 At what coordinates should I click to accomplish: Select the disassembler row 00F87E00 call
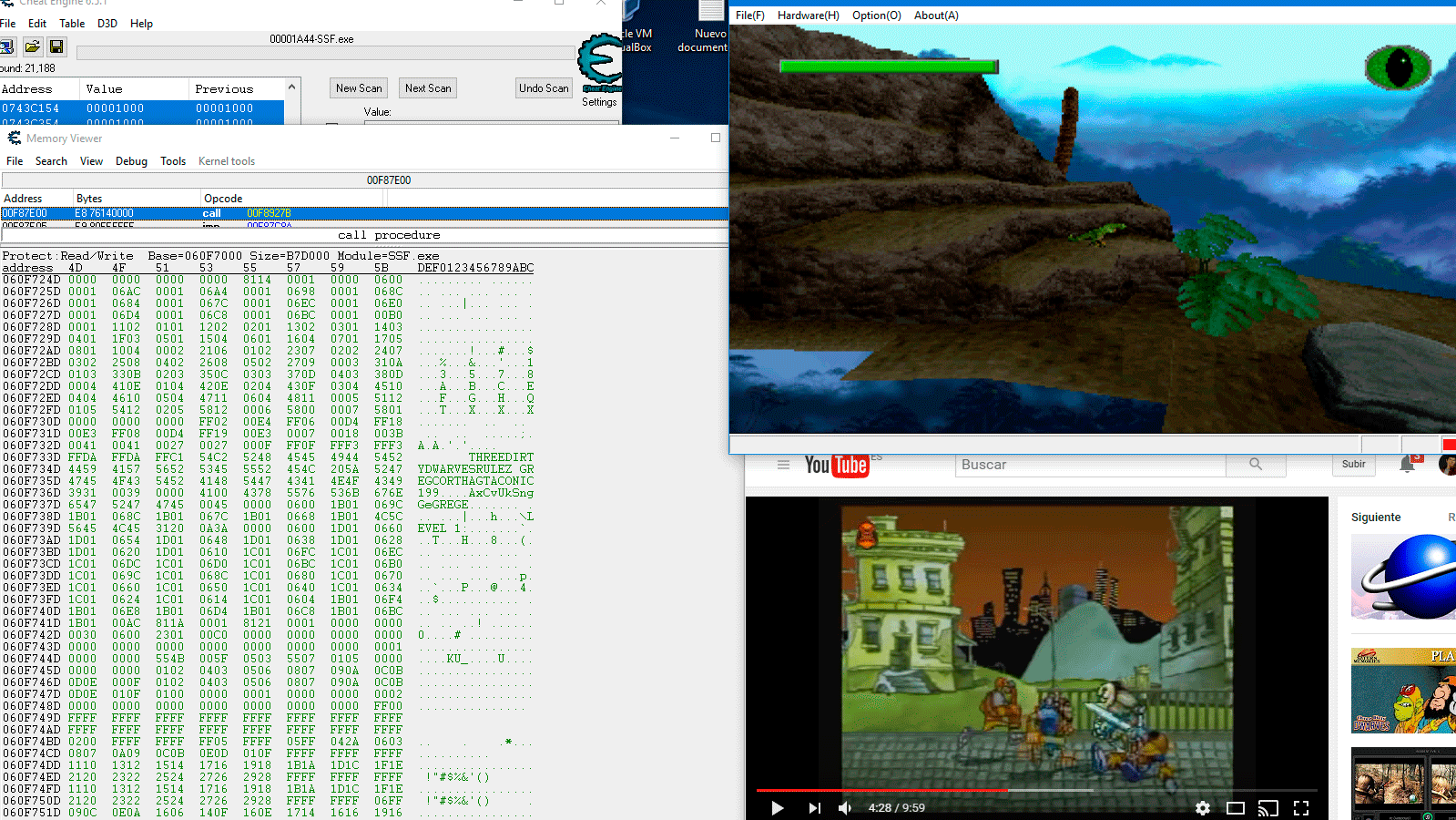click(364, 213)
